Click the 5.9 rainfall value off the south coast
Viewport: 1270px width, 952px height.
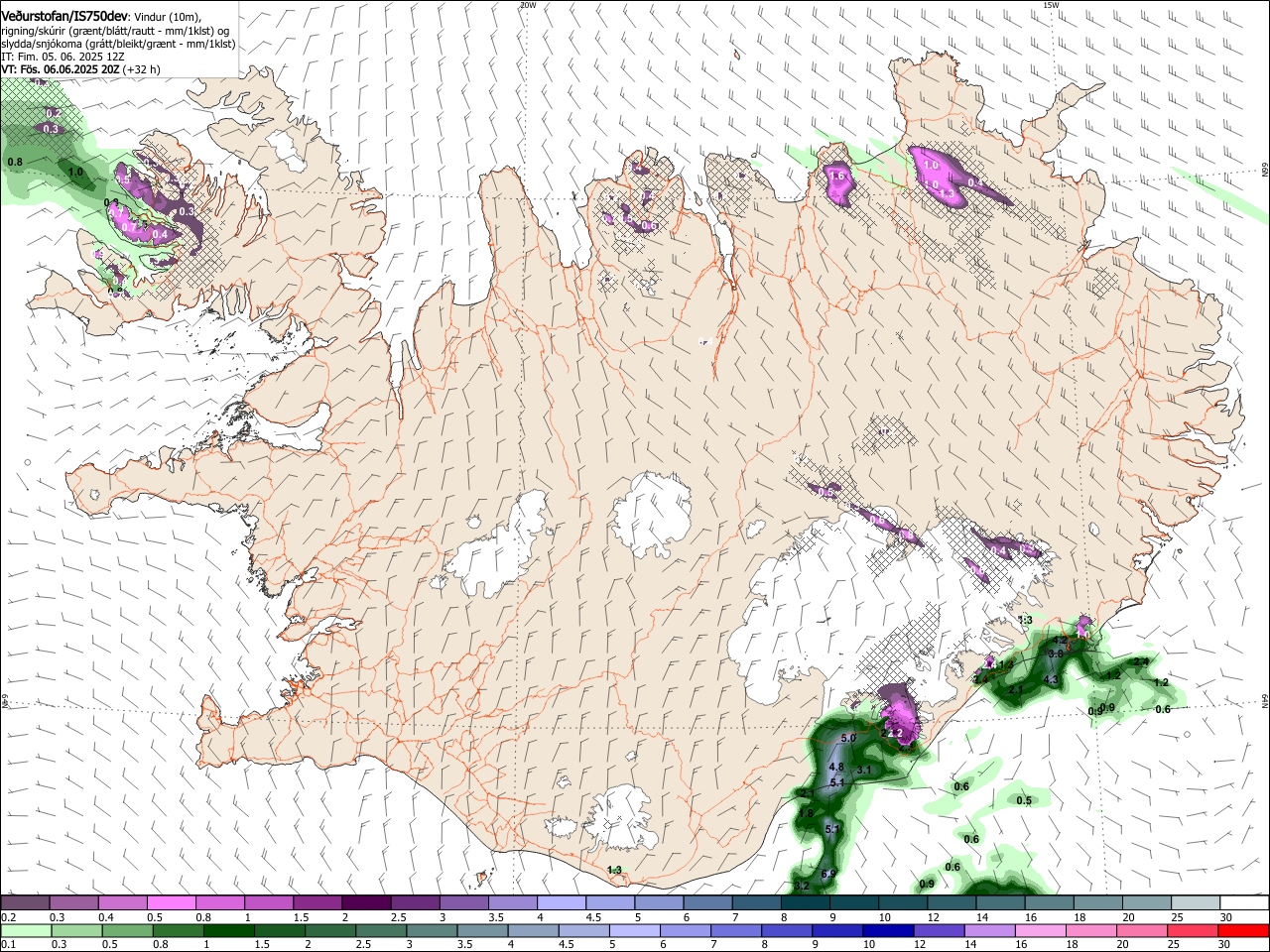click(x=829, y=873)
